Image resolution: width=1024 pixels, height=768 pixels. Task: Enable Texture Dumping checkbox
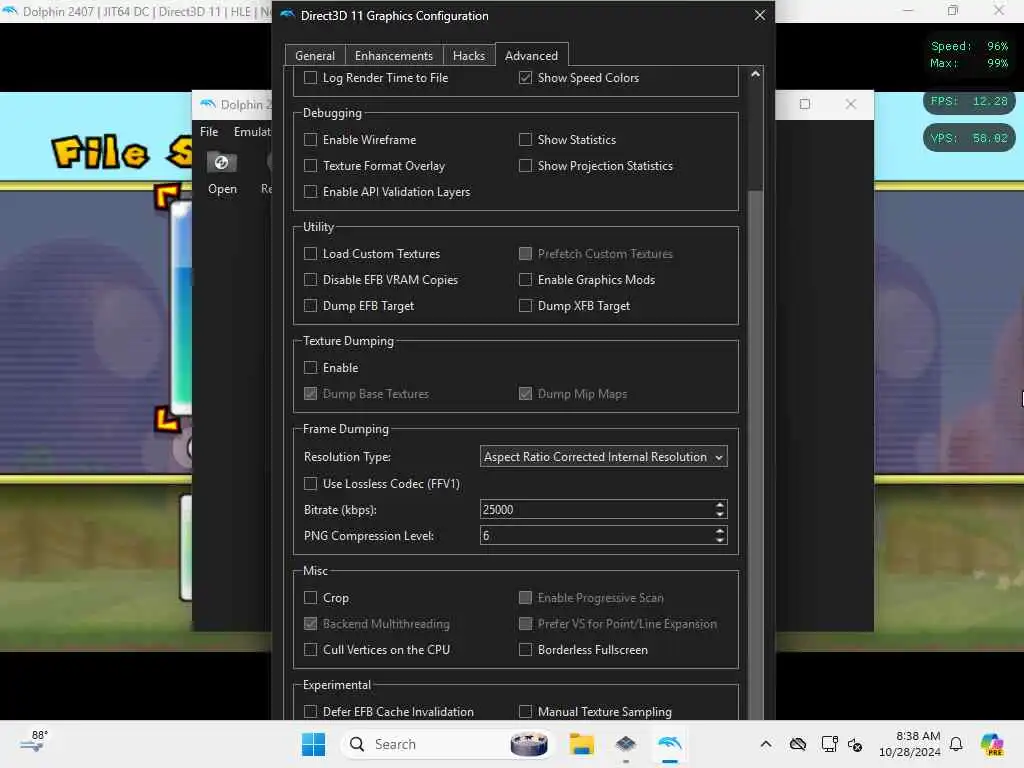pyautogui.click(x=311, y=368)
